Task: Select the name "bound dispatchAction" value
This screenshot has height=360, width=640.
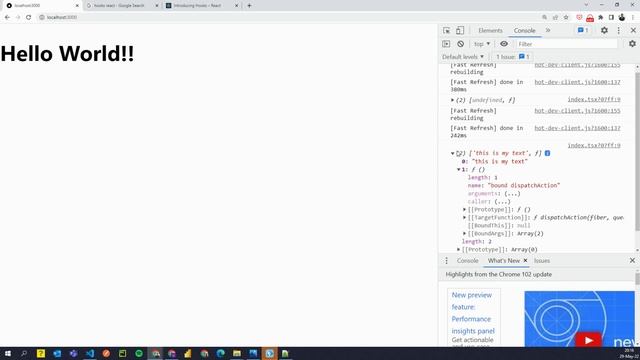Action: click(524, 185)
